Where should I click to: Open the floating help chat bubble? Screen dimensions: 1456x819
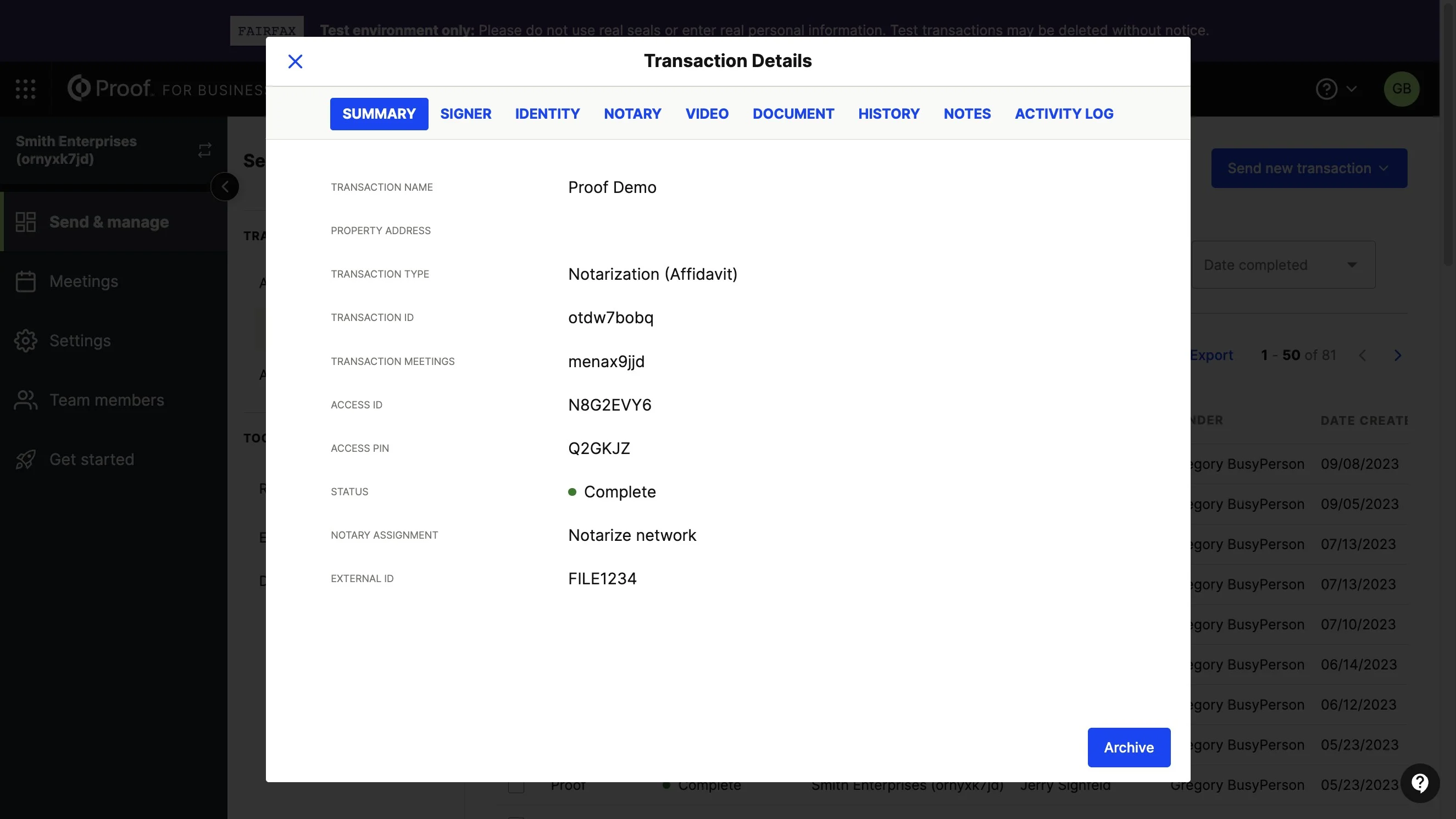point(1420,783)
